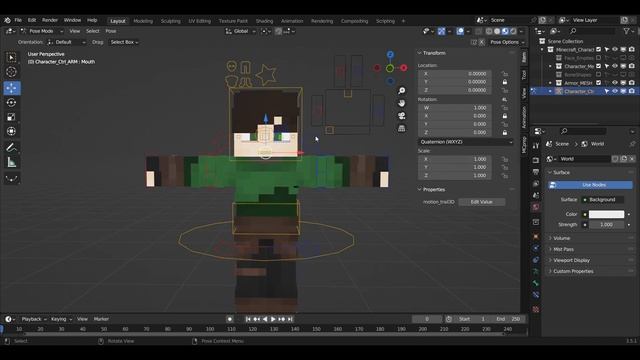Viewport: 640px width, 360px height.
Task: Open the timeline Keying popover
Action: [x=61, y=319]
